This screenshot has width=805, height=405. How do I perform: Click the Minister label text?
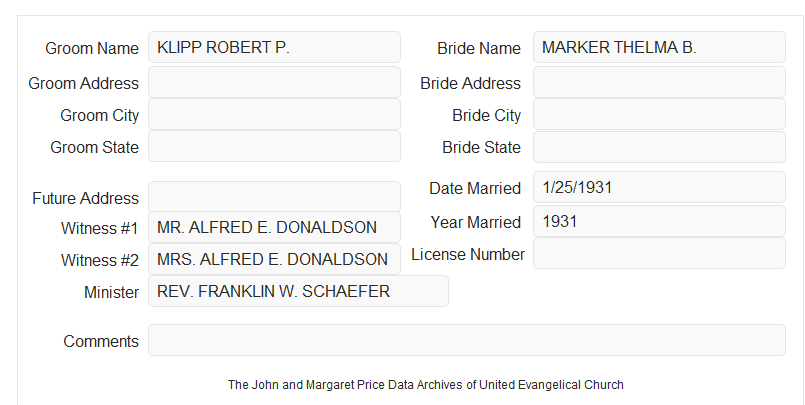tap(111, 292)
